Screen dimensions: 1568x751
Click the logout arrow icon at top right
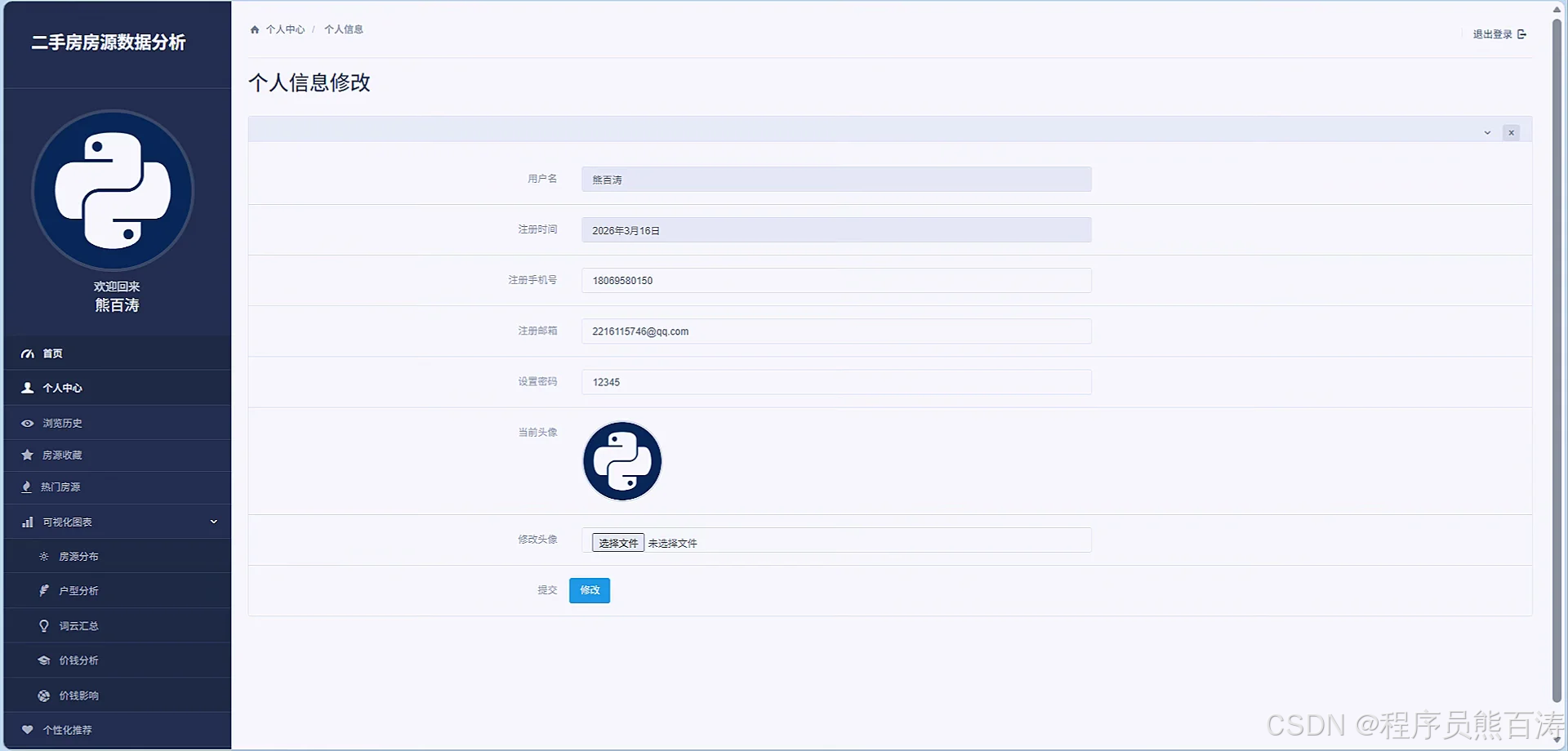pos(1521,34)
